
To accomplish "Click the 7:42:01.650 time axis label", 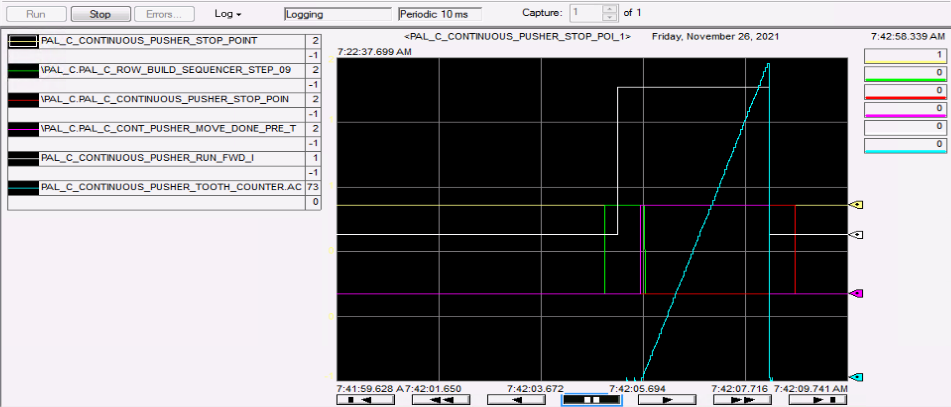I will 434,388.
